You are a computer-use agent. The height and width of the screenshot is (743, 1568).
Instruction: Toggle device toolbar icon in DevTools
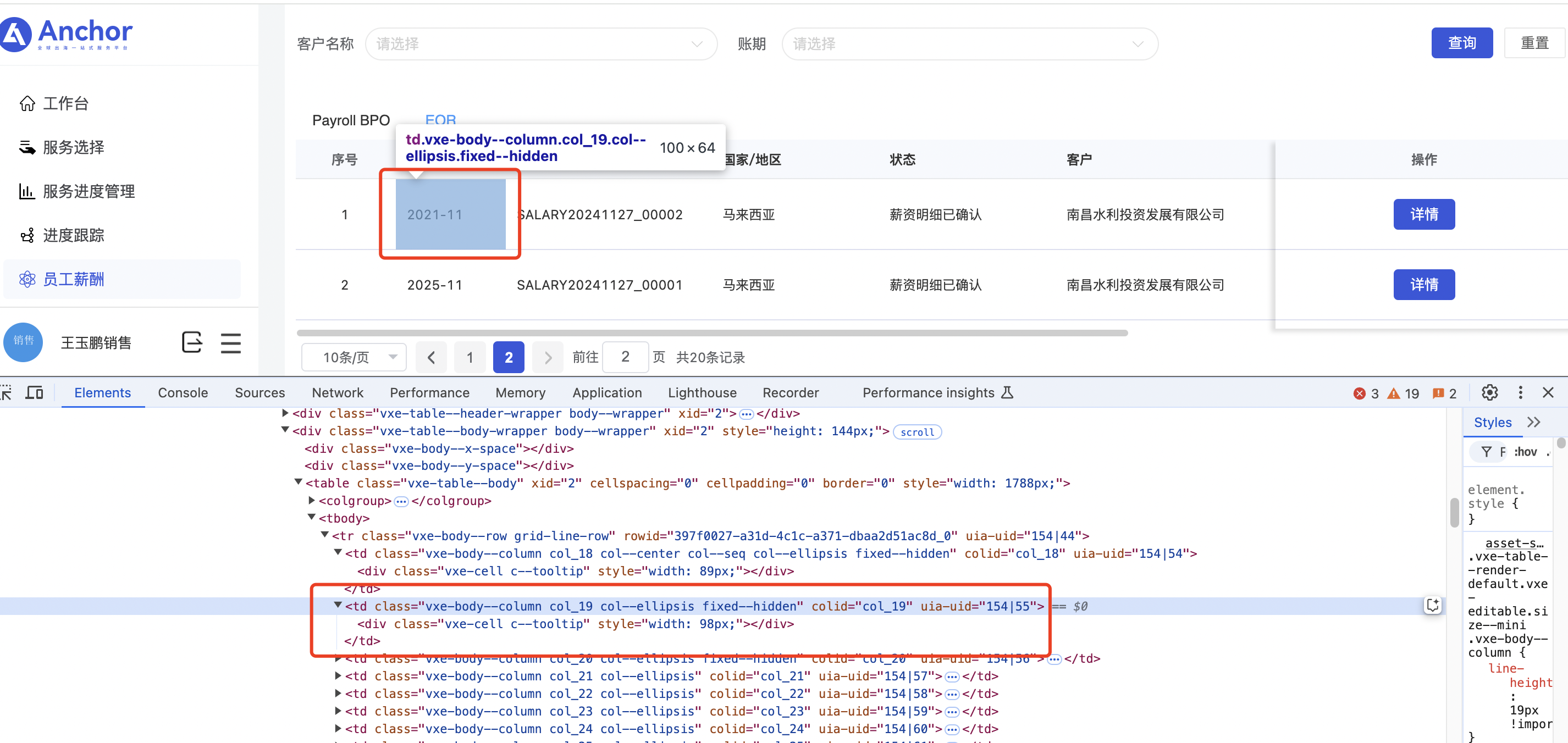point(34,392)
